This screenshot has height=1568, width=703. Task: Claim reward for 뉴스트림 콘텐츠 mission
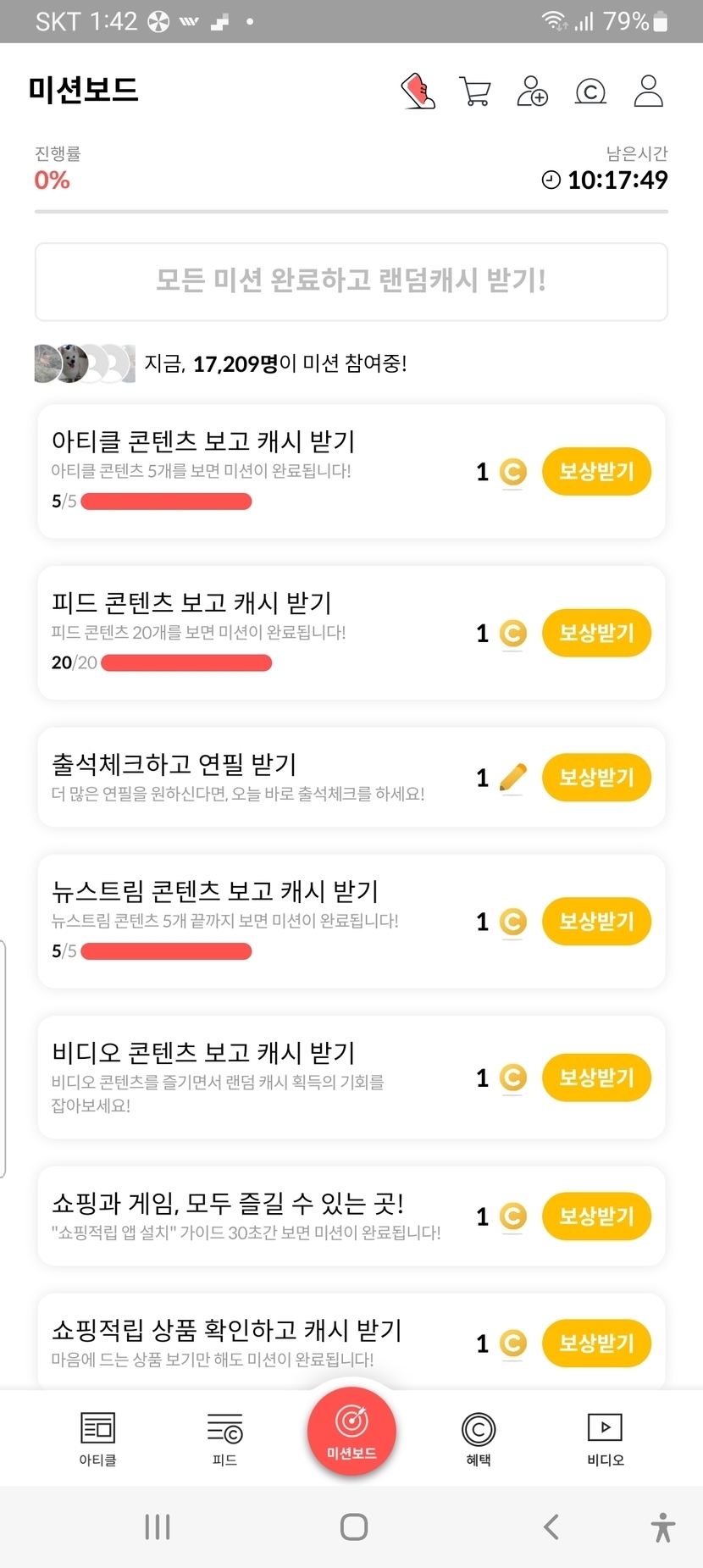[x=596, y=922]
